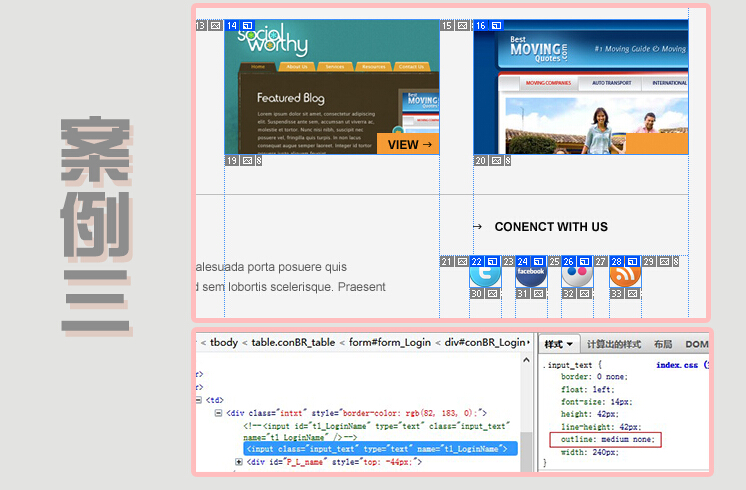The width and height of the screenshot is (746, 490).
Task: Switch to the 计算出的样式 tab
Action: (x=613, y=344)
